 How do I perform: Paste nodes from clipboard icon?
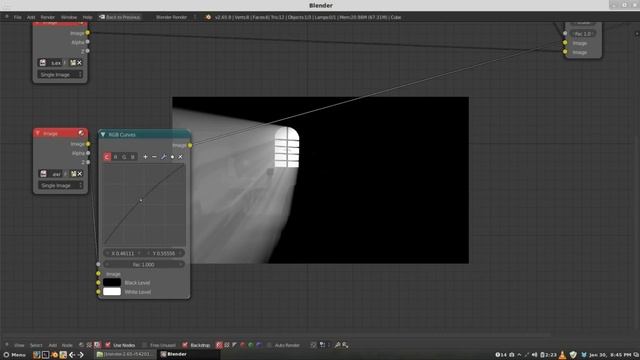coord(345,345)
